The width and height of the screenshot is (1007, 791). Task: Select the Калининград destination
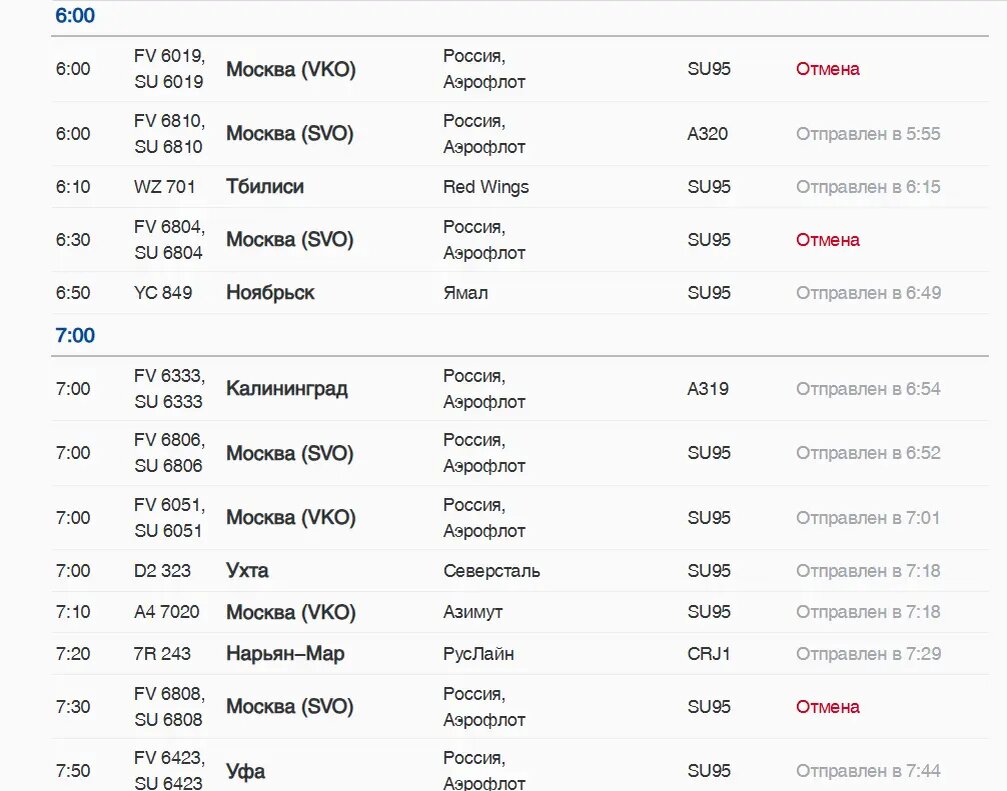[x=287, y=389]
